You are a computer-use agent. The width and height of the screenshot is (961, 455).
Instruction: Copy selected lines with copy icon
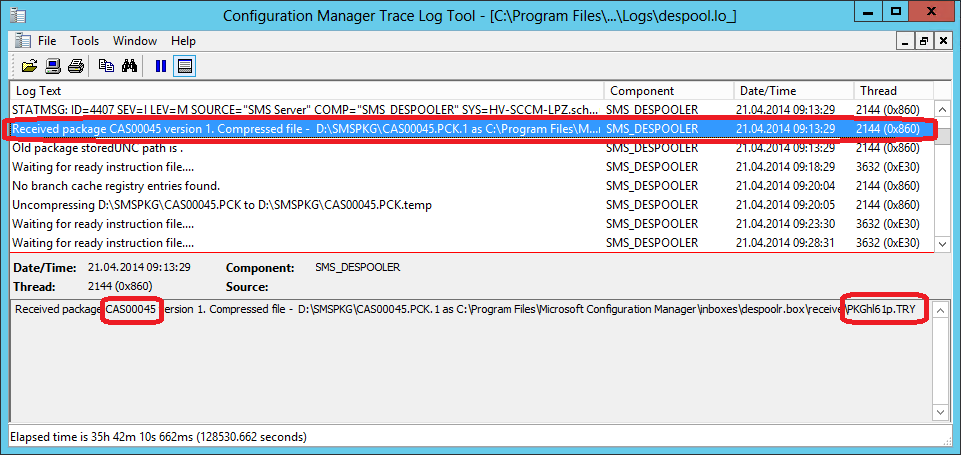[x=107, y=66]
